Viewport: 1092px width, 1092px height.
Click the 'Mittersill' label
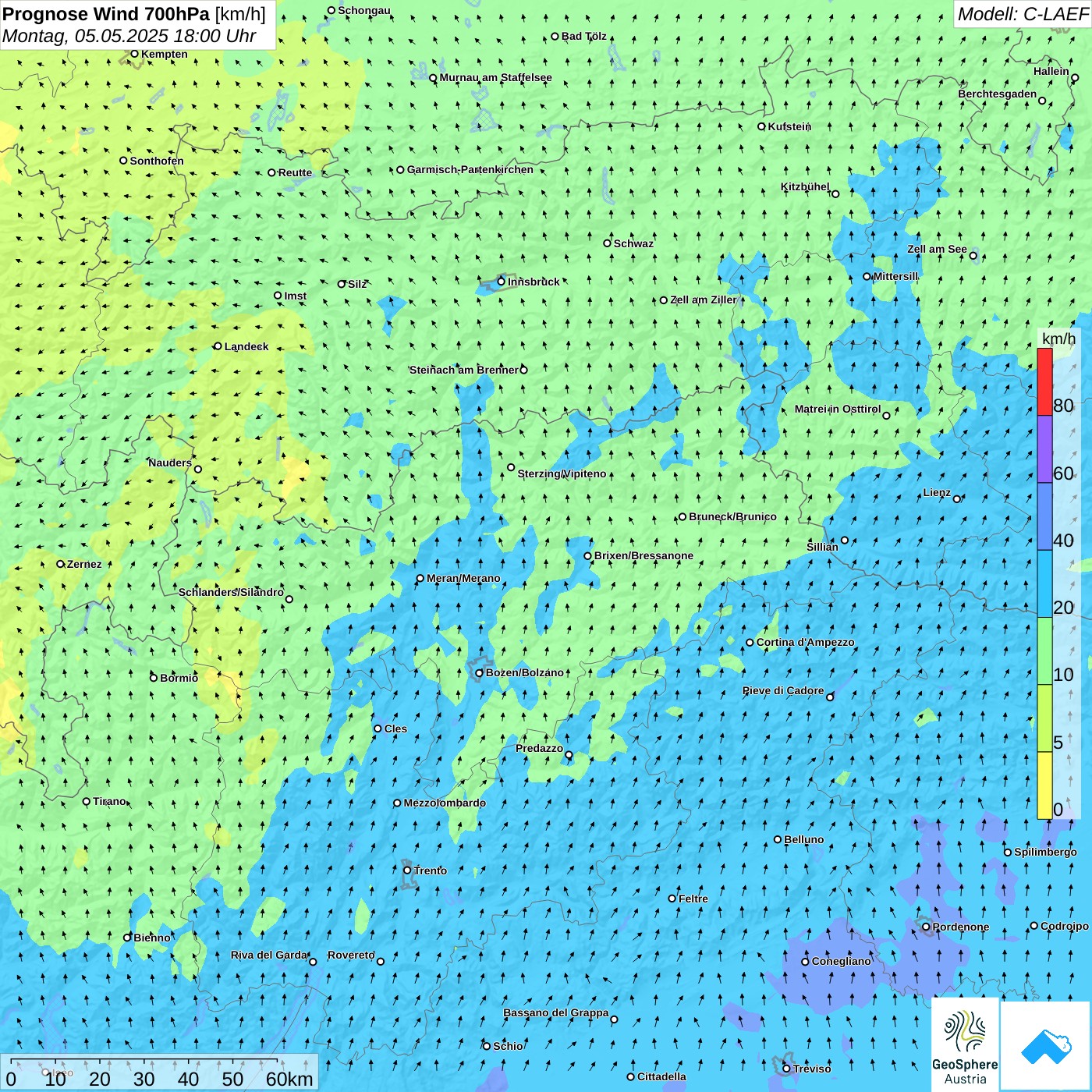coord(895,276)
